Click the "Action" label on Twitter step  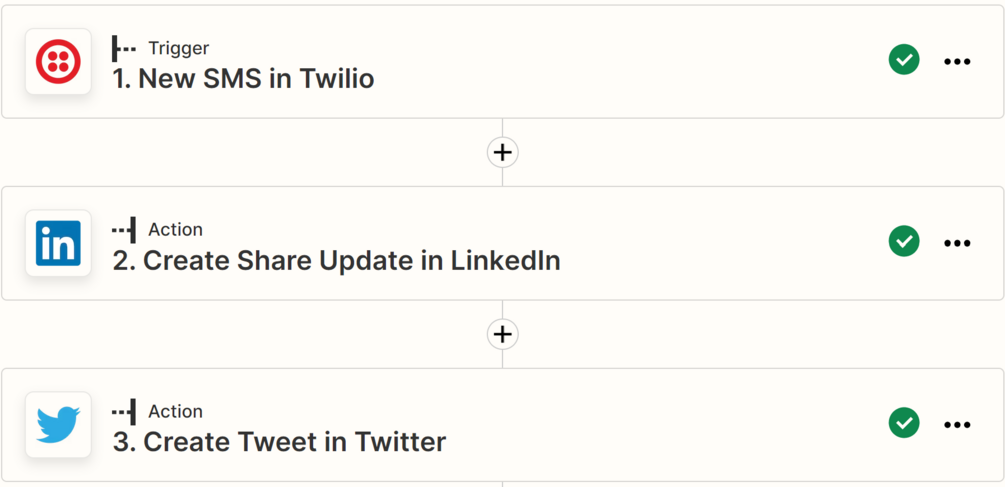175,412
